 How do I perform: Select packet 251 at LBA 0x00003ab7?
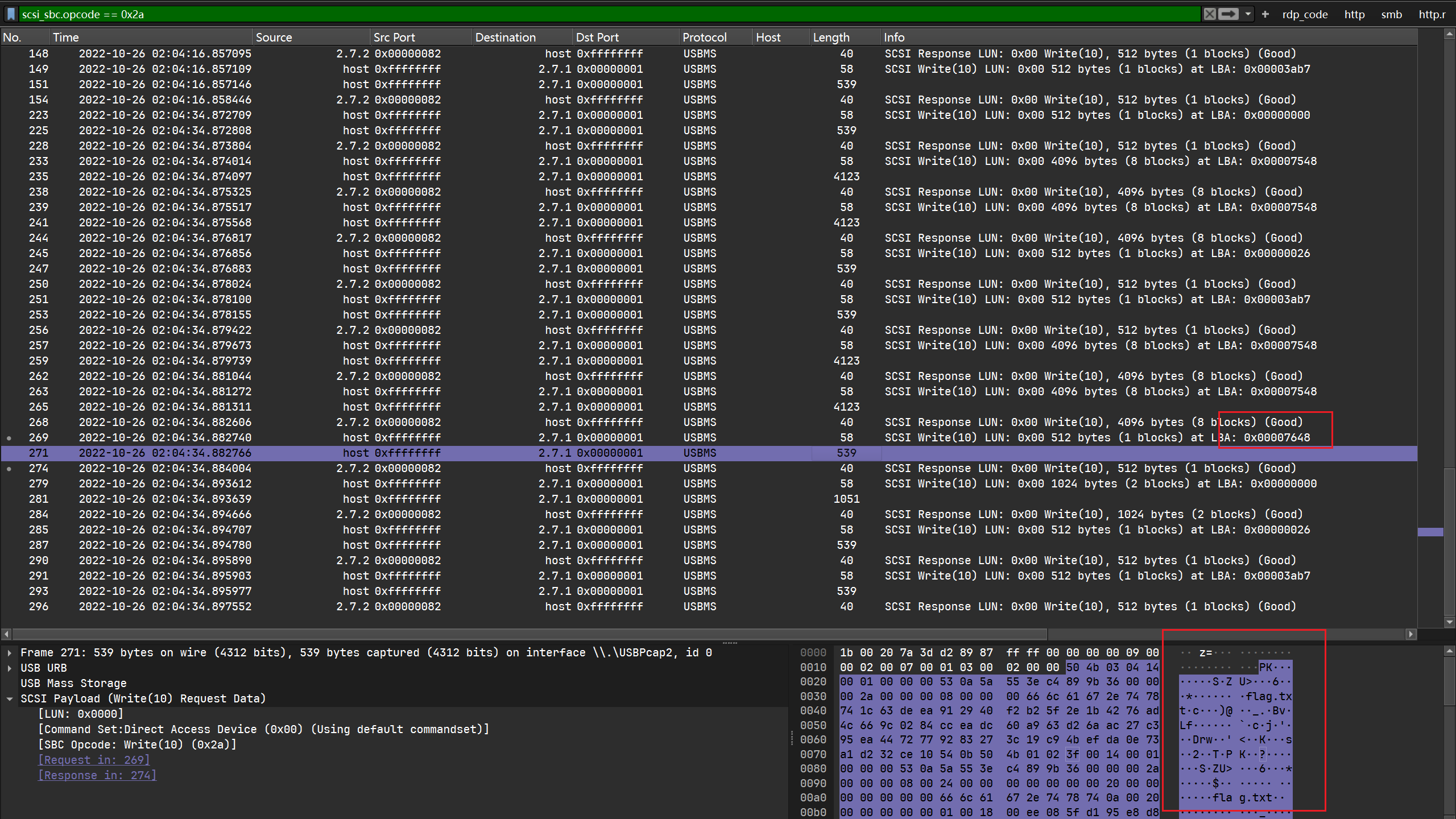[x=709, y=299]
